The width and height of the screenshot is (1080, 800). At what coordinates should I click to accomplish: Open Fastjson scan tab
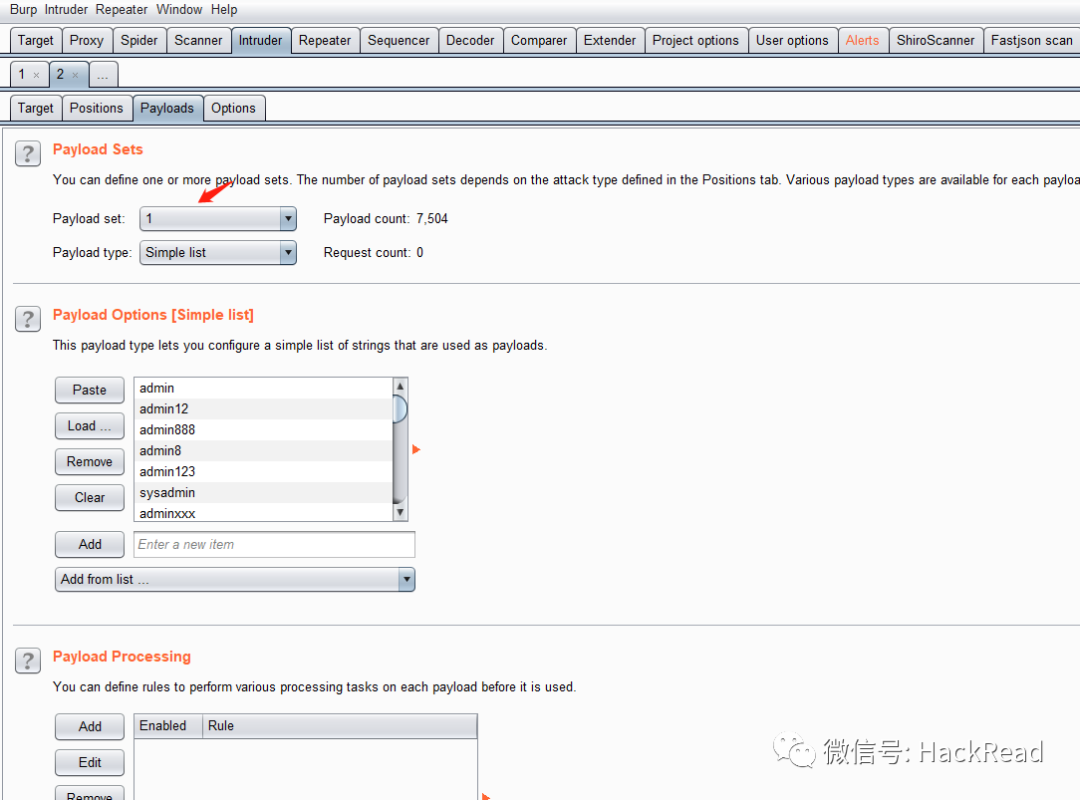click(1032, 41)
